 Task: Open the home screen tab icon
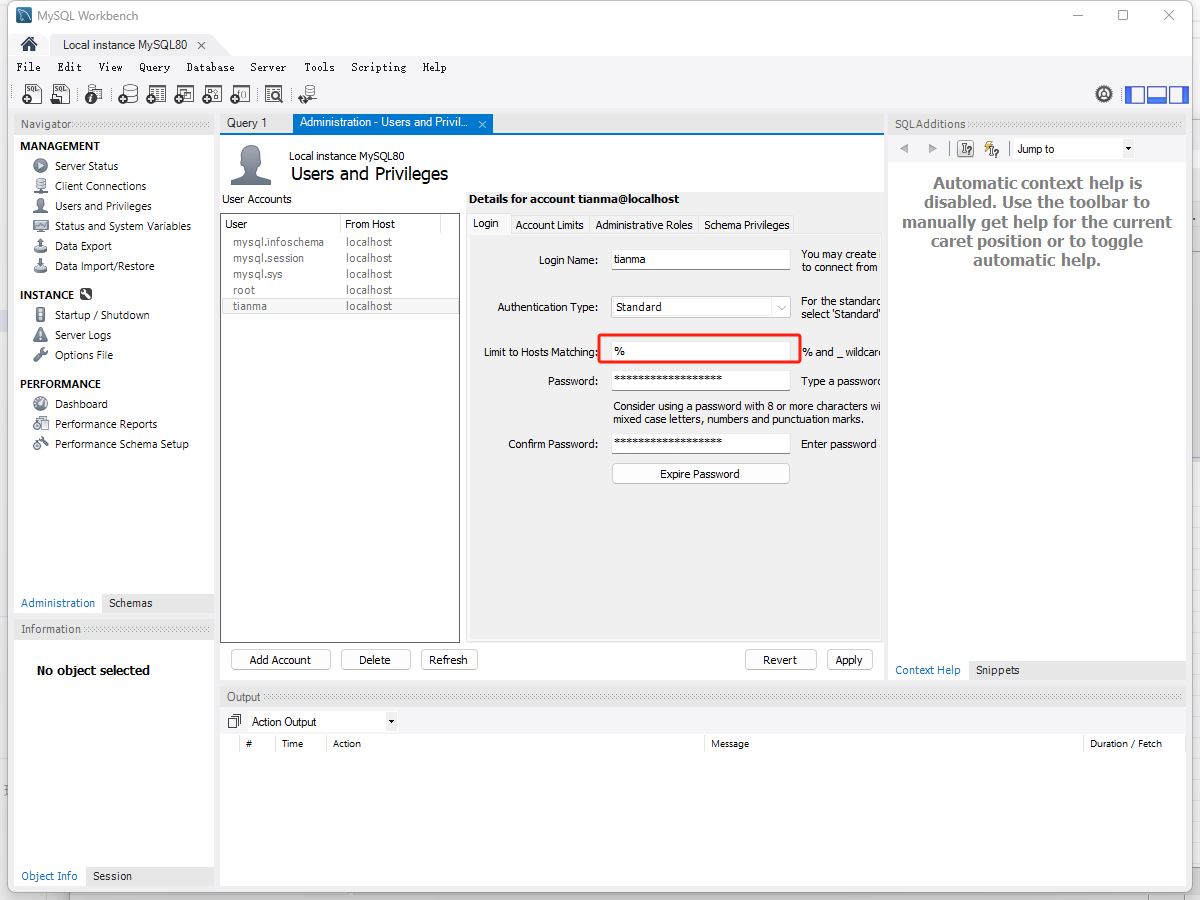pos(29,44)
